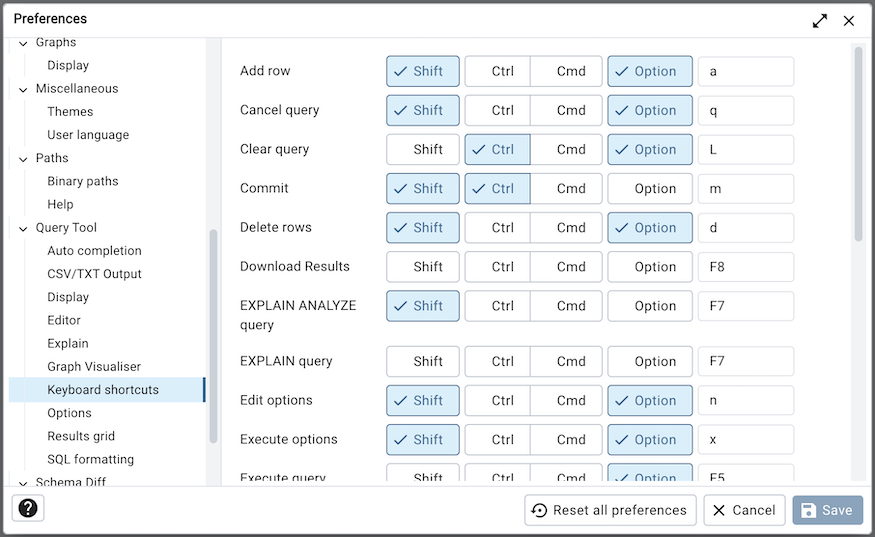Collapse the Miscellaneous tree node

(23, 89)
